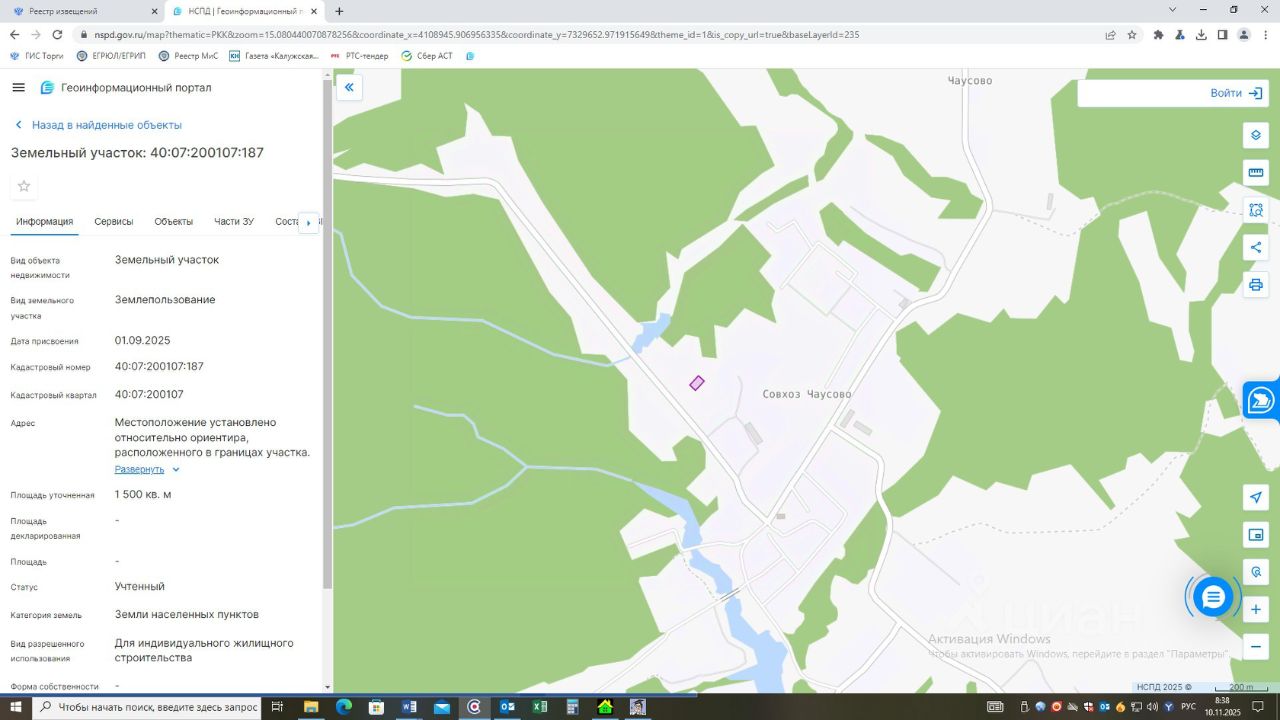Open the РТС-тендер bookmark
Screen dimensions: 1280x720
coord(360,56)
